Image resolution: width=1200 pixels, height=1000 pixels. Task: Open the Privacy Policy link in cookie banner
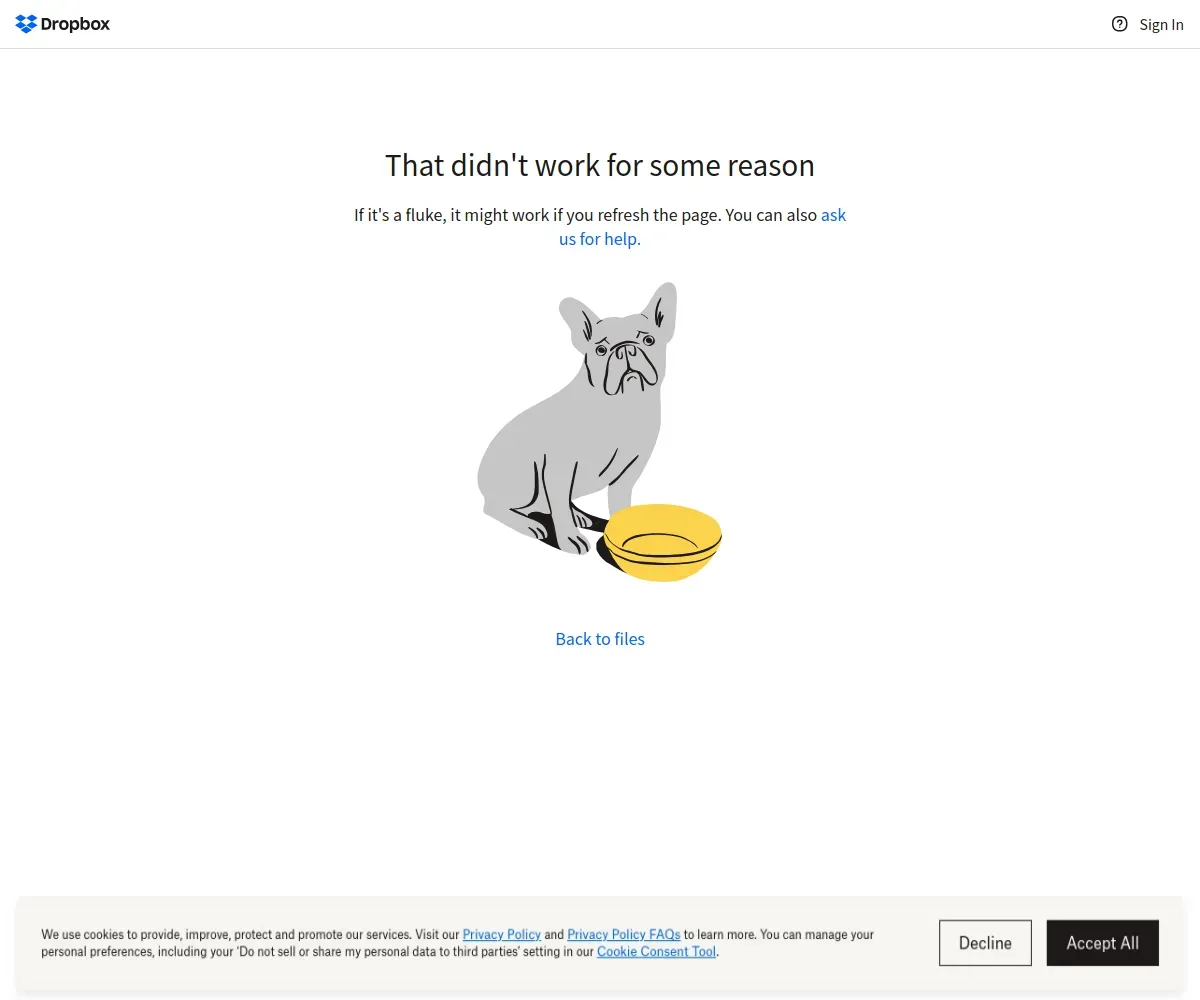click(x=501, y=934)
